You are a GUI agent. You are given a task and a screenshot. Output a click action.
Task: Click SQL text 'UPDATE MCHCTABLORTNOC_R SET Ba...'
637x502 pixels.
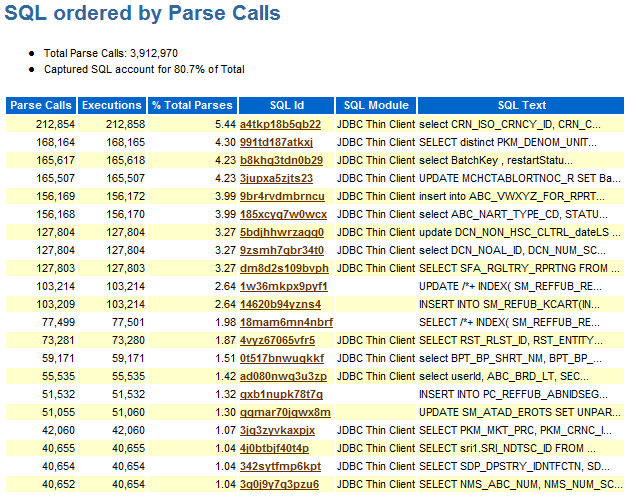(520, 178)
